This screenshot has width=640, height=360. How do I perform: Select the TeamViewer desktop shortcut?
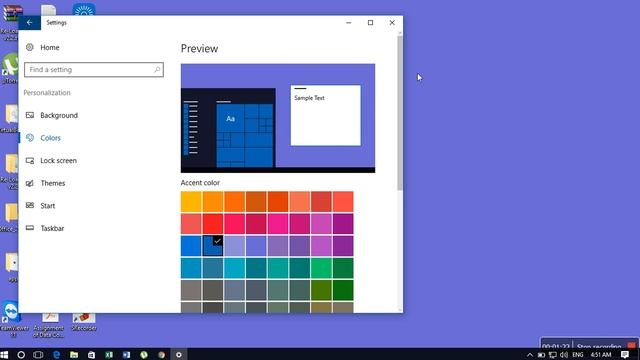click(12, 319)
